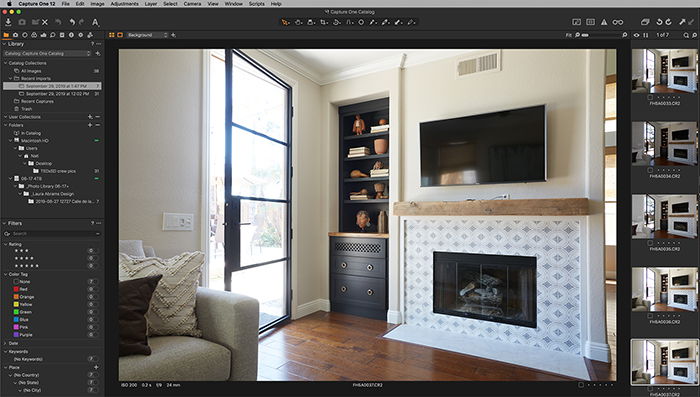Open the Adjustments menu
Viewport: 700px width, 397px height.
(x=124, y=4)
